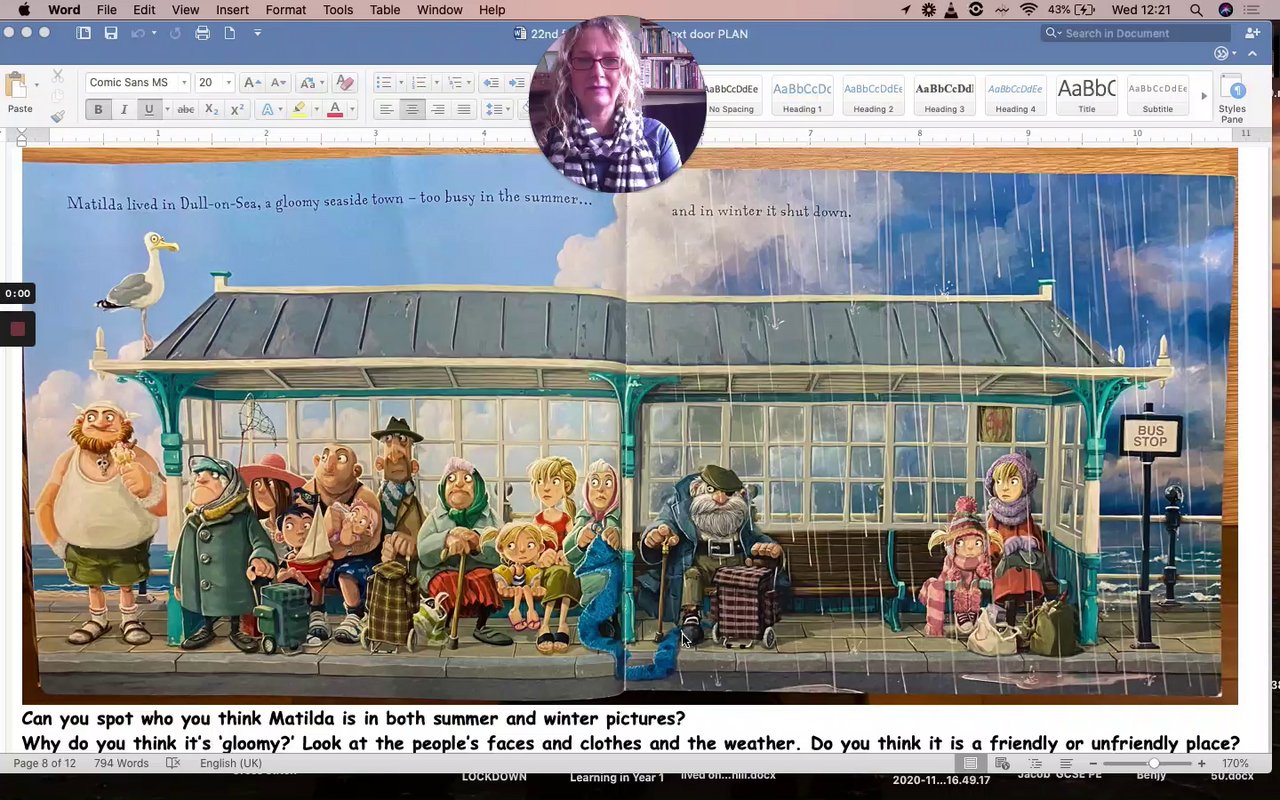
Task: Toggle Underline formatting
Action: click(148, 110)
